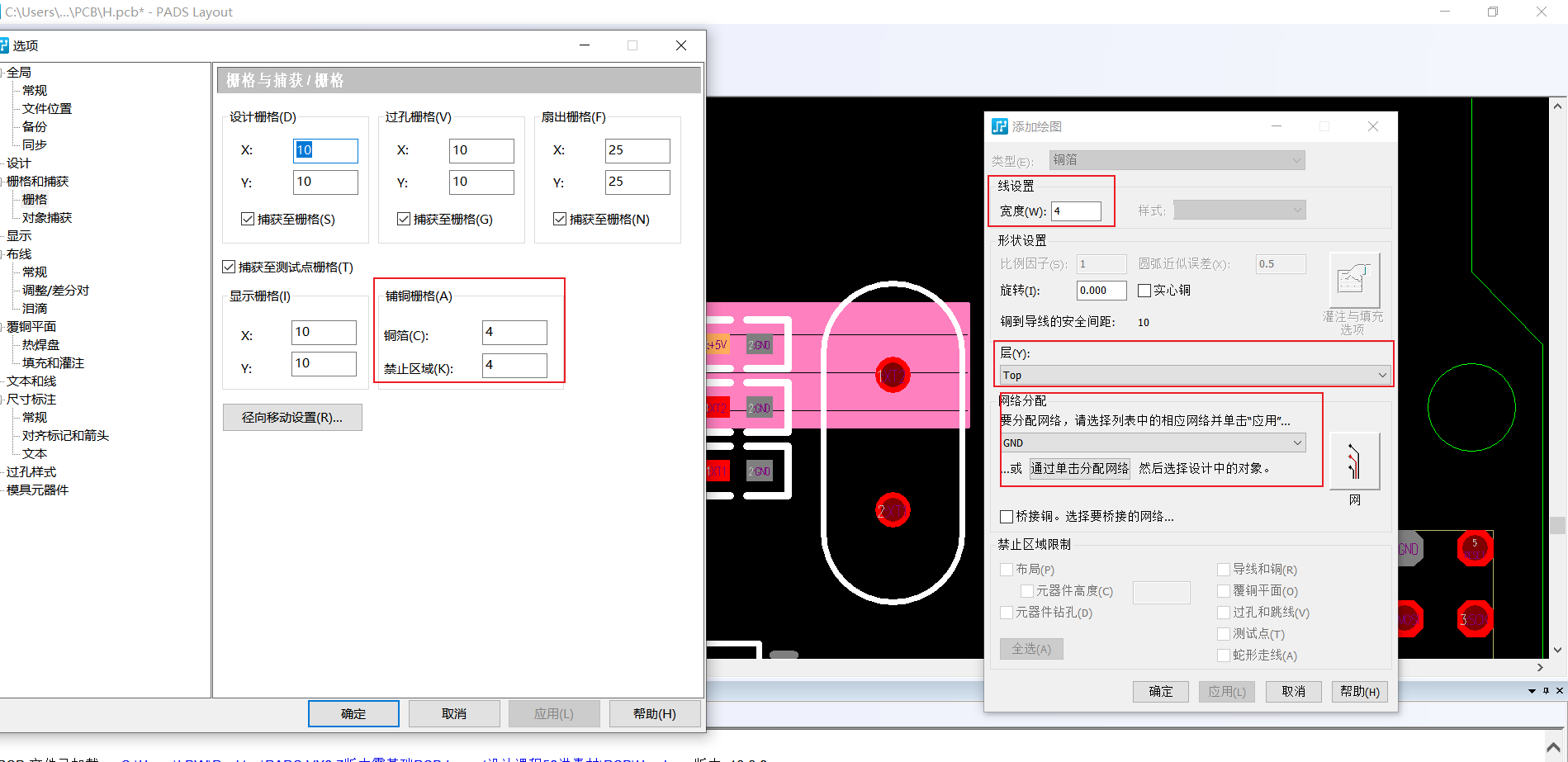Click the 网 net-by-click icon
This screenshot has height=762, width=1568.
point(1353,462)
